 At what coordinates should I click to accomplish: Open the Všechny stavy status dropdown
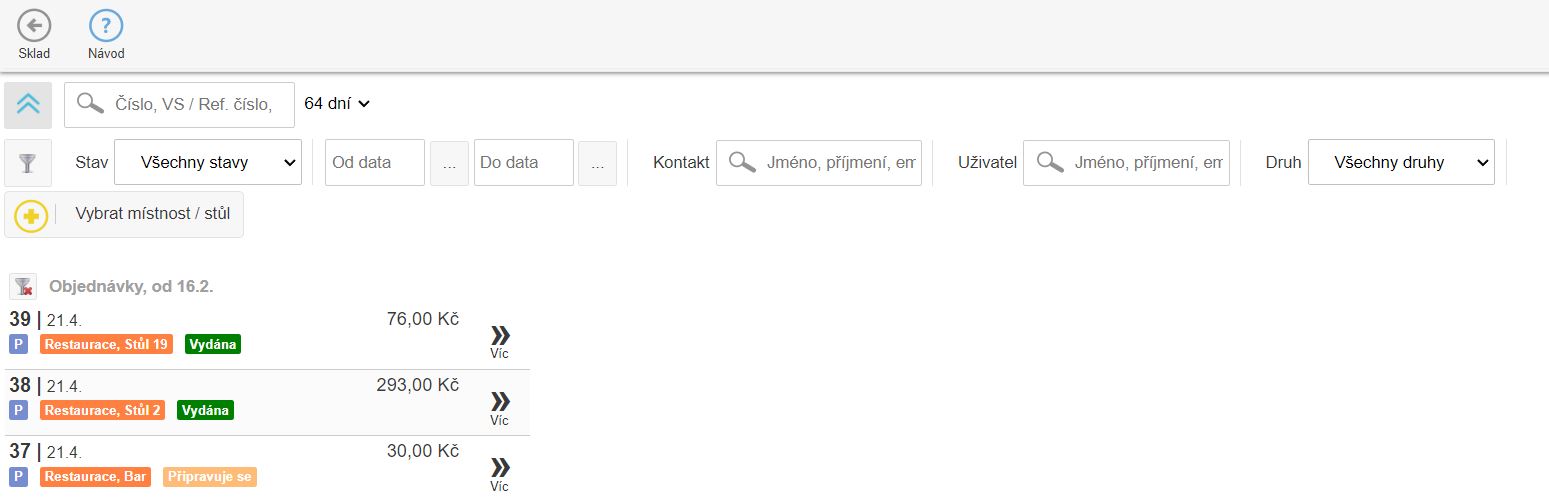(208, 162)
